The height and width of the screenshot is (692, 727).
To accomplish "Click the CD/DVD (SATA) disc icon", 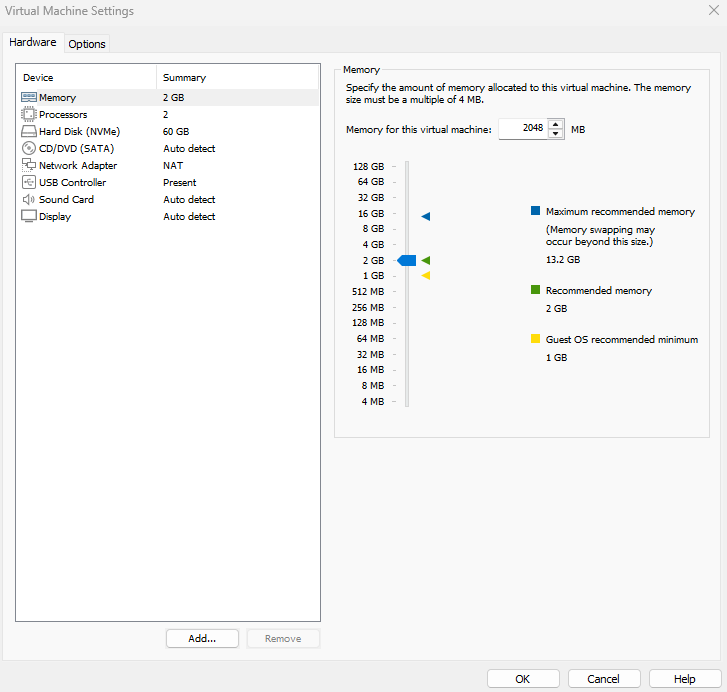I will [29, 148].
